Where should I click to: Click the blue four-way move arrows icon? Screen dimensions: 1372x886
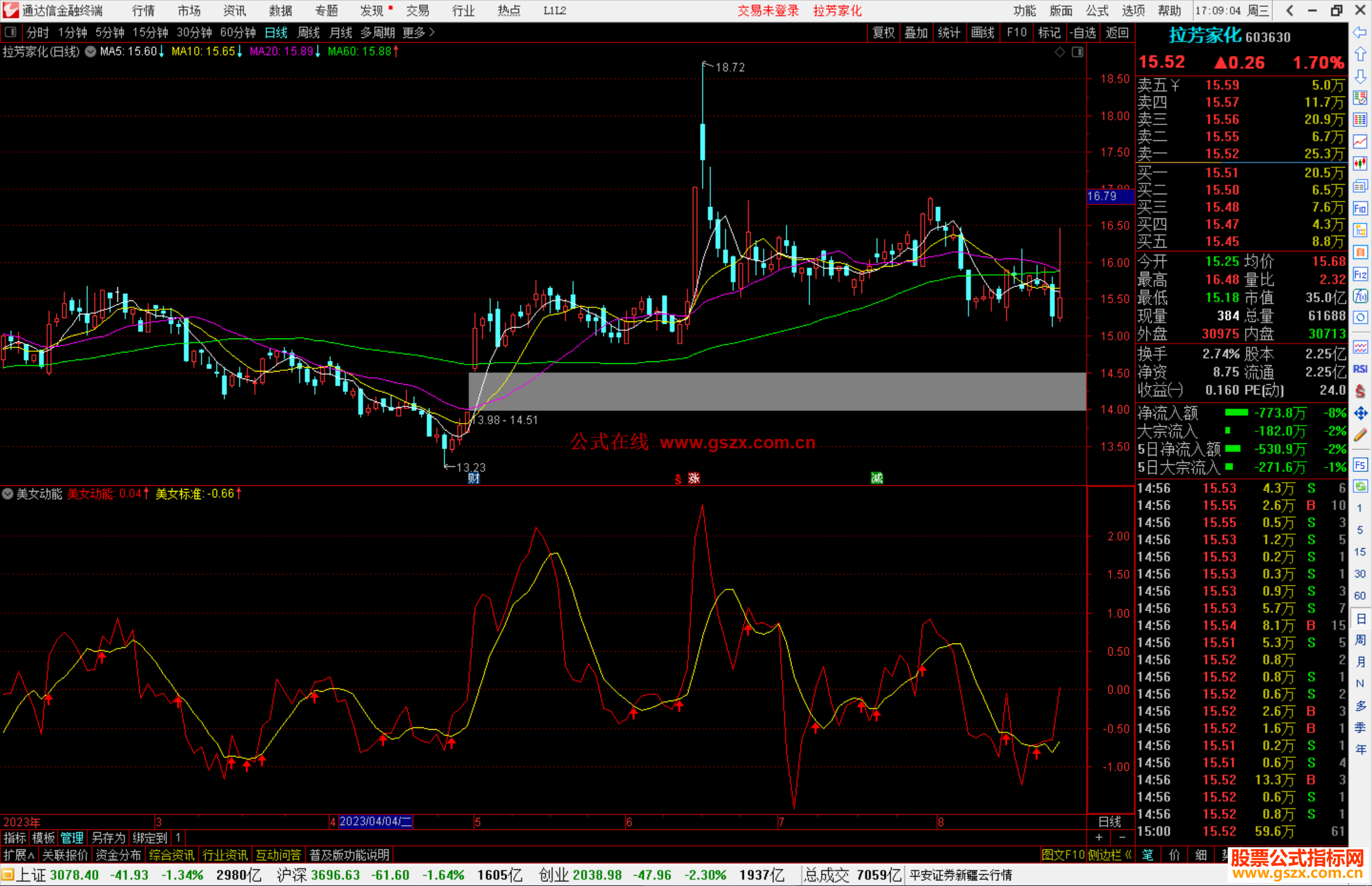tap(1360, 413)
